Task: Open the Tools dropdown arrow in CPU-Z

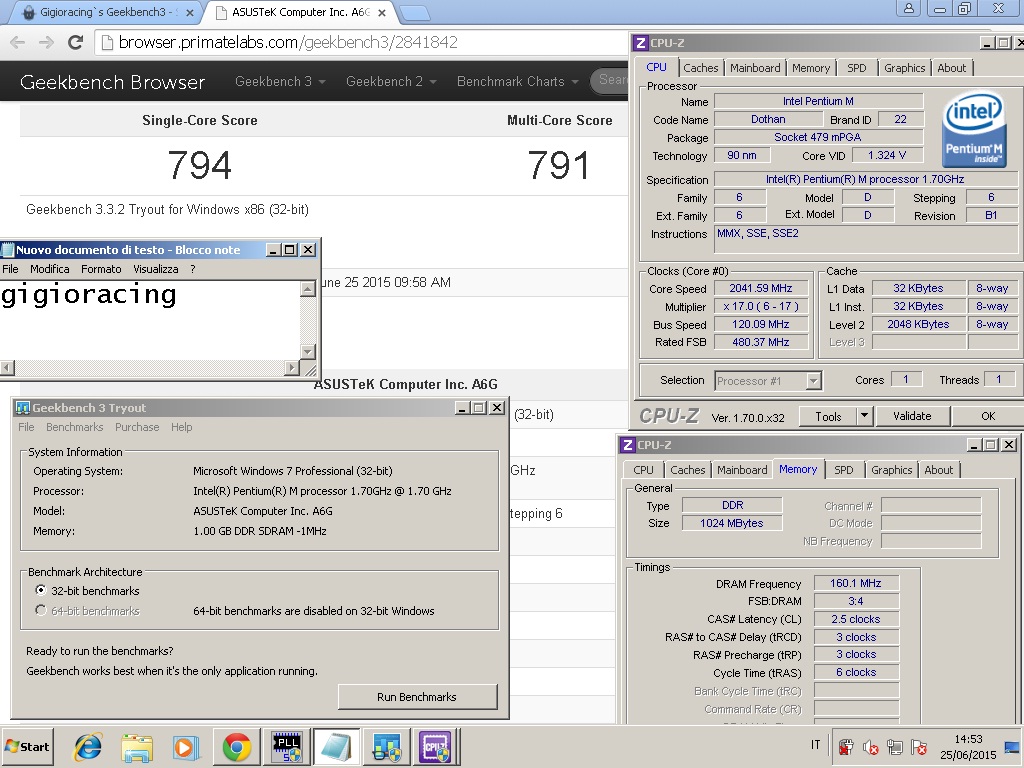Action: point(863,416)
